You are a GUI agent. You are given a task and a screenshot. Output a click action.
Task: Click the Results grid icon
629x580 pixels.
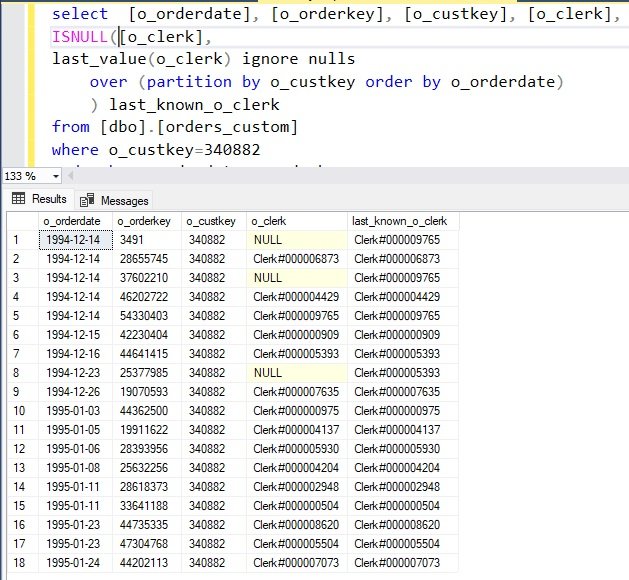point(18,198)
